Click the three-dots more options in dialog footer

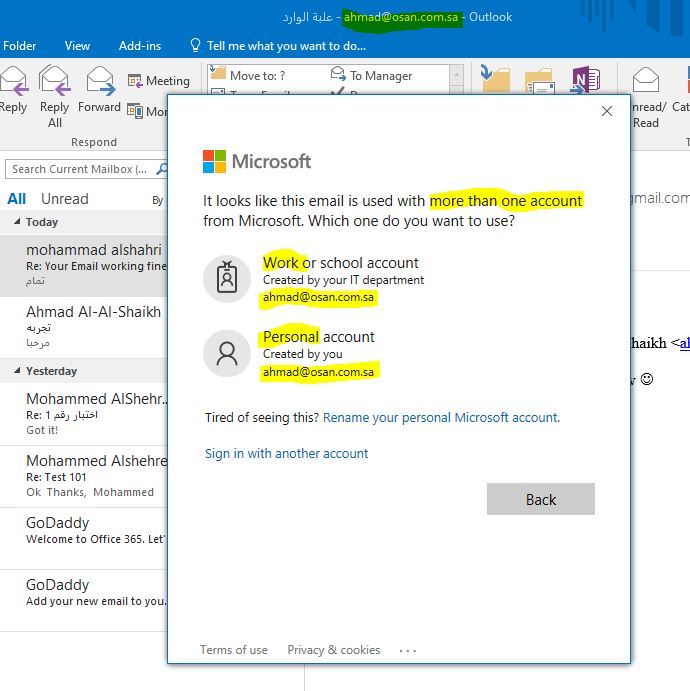coord(408,650)
